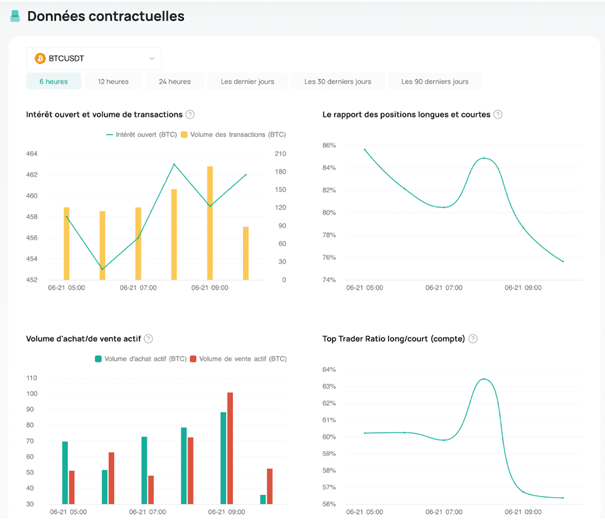This screenshot has width=605, height=526.
Task: Show Les 90 derniers jours data
Action: (434, 81)
